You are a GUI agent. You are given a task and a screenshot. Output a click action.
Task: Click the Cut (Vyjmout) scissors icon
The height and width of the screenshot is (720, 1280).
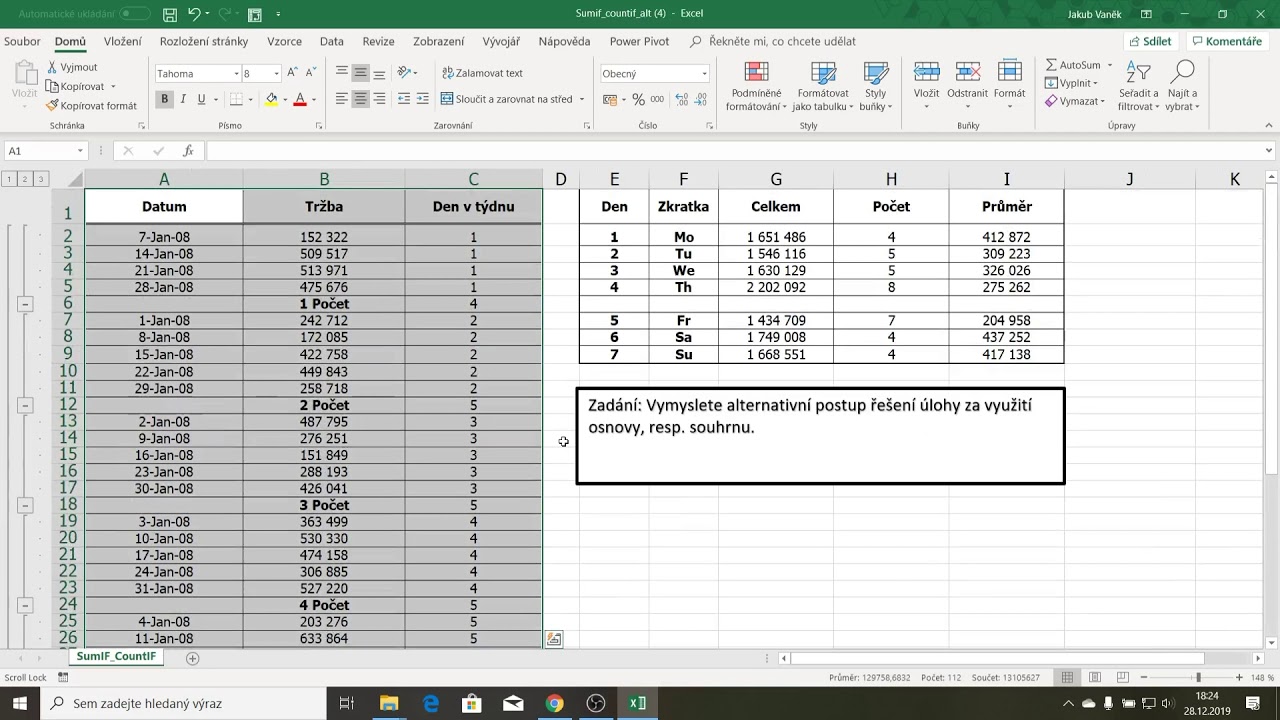[52, 67]
